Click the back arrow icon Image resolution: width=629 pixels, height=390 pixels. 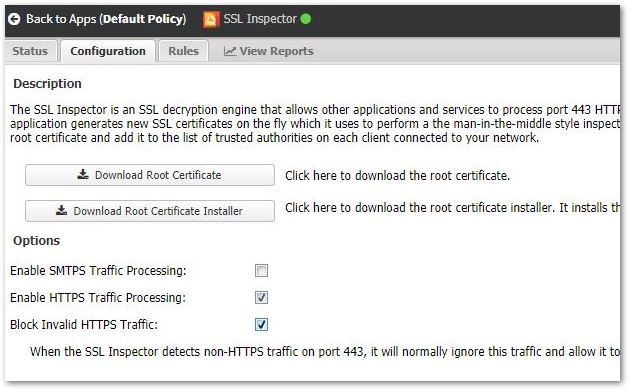point(14,19)
